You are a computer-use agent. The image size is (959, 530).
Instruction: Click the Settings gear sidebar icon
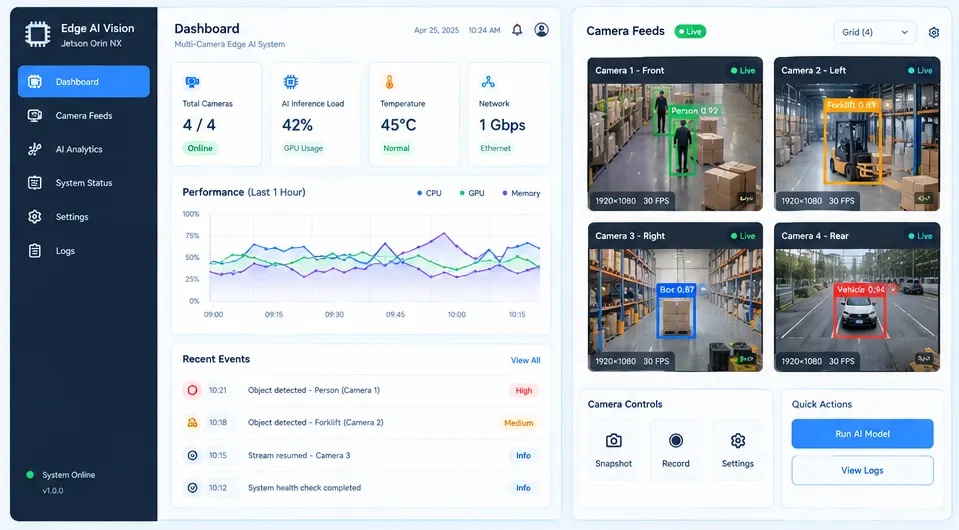pyautogui.click(x=35, y=216)
